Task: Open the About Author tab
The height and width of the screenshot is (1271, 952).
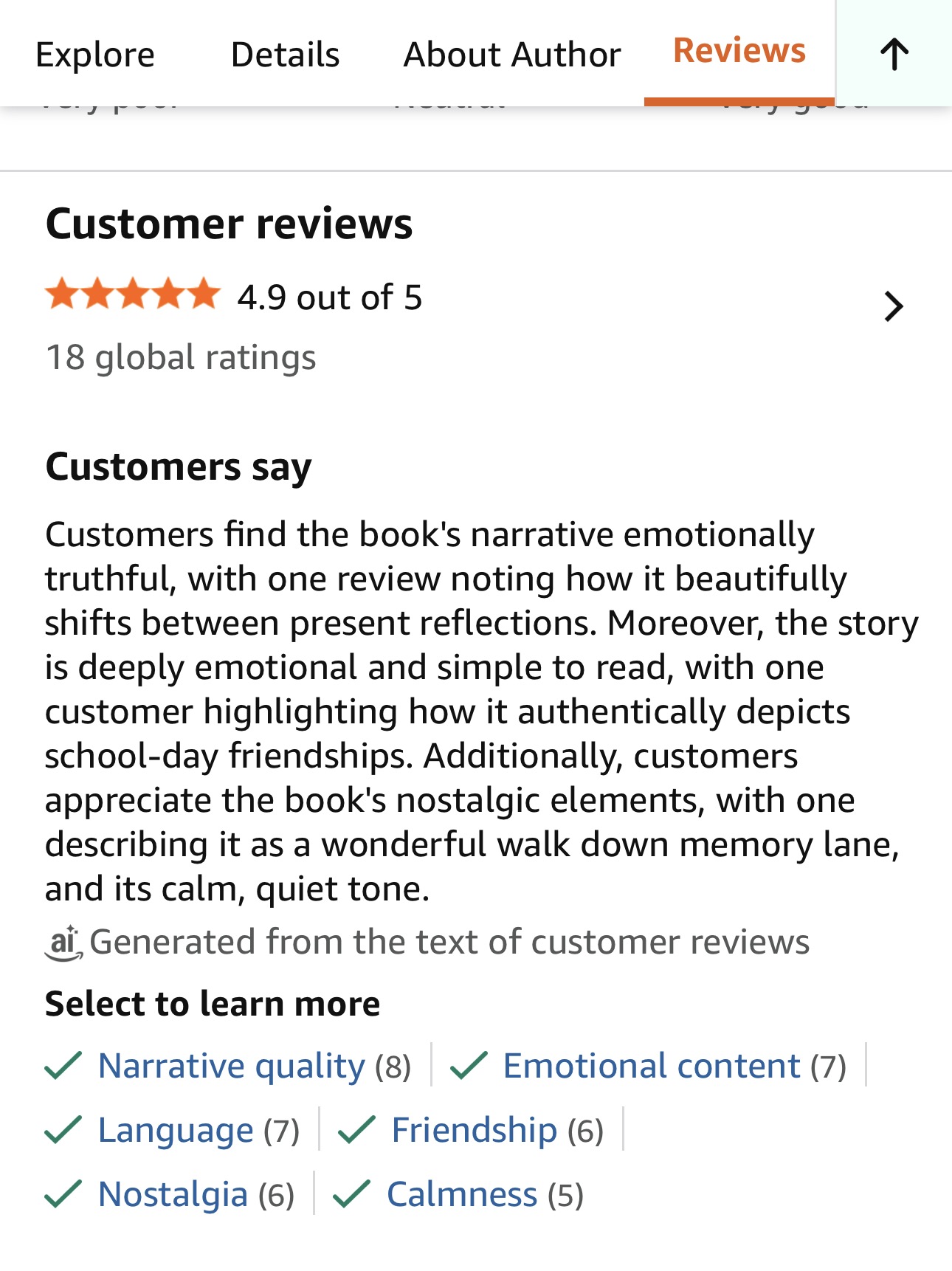Action: coord(512,54)
